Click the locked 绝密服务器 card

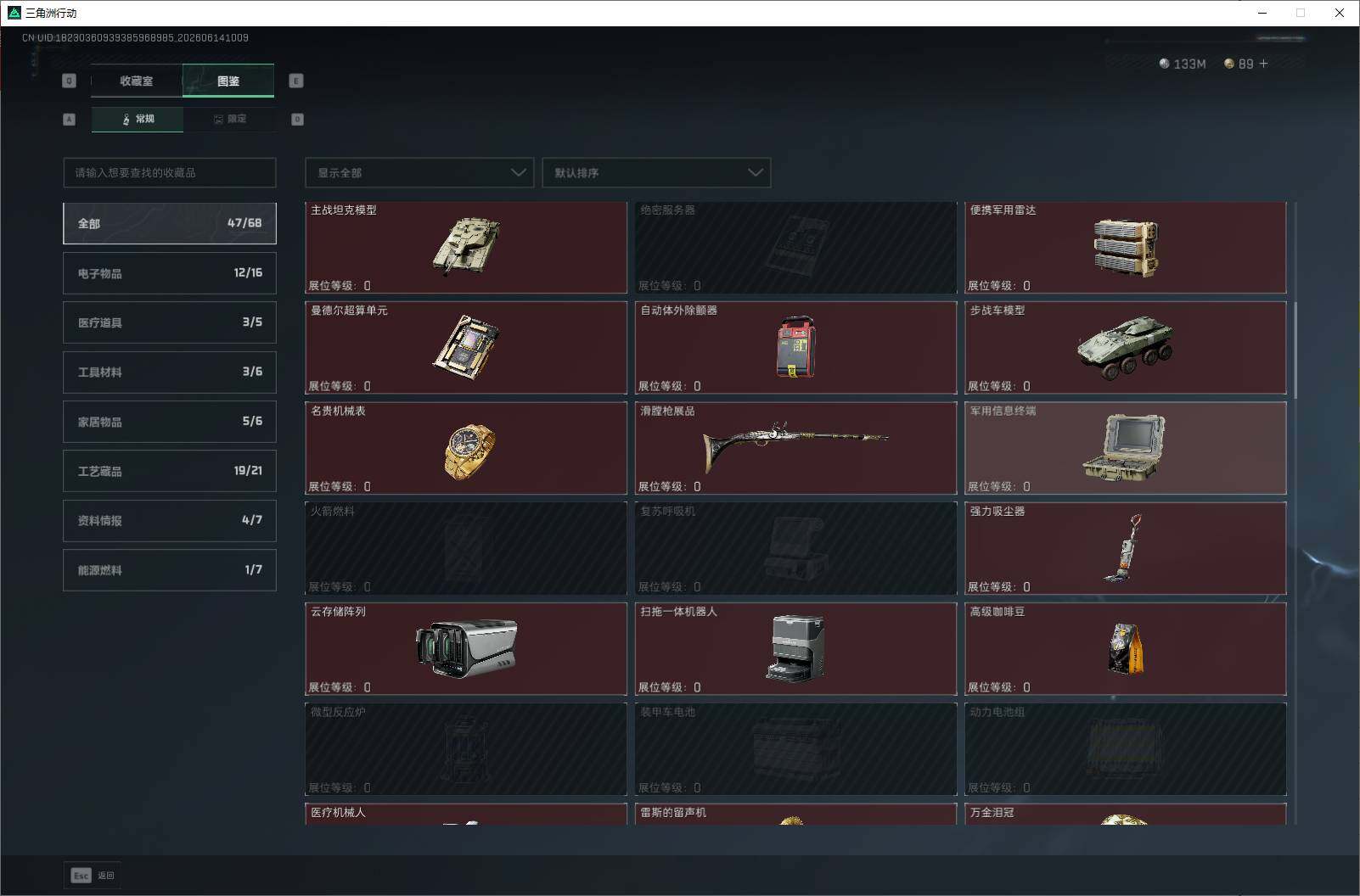click(x=795, y=248)
